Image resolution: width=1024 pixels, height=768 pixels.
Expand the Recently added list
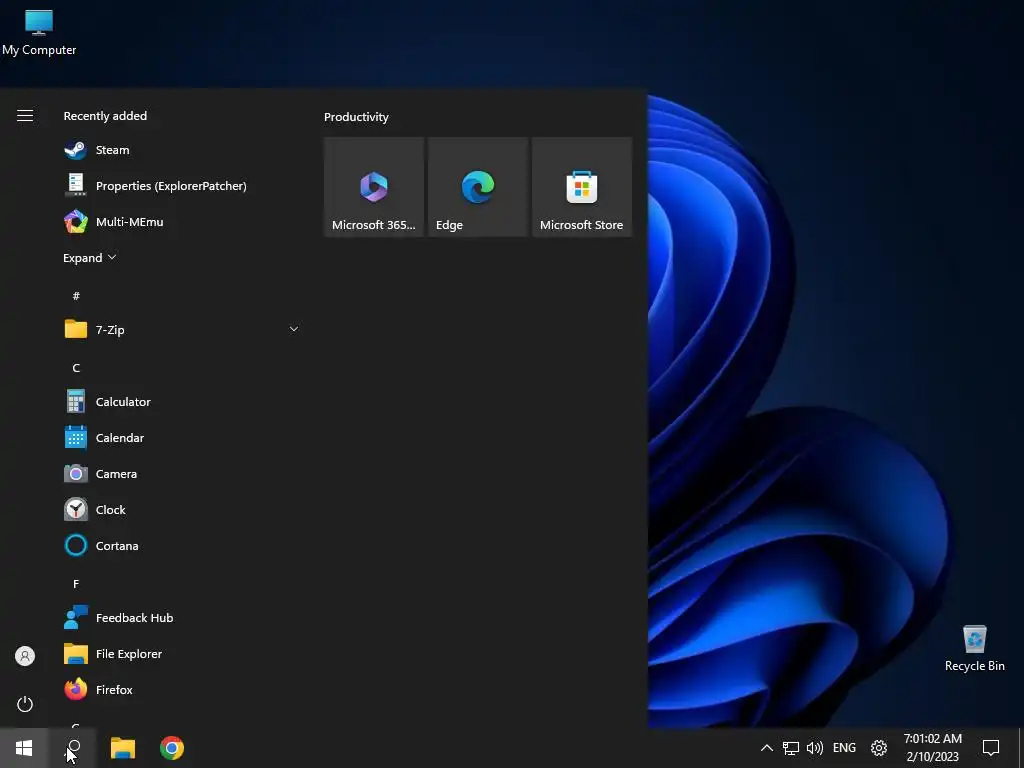pyautogui.click(x=89, y=257)
